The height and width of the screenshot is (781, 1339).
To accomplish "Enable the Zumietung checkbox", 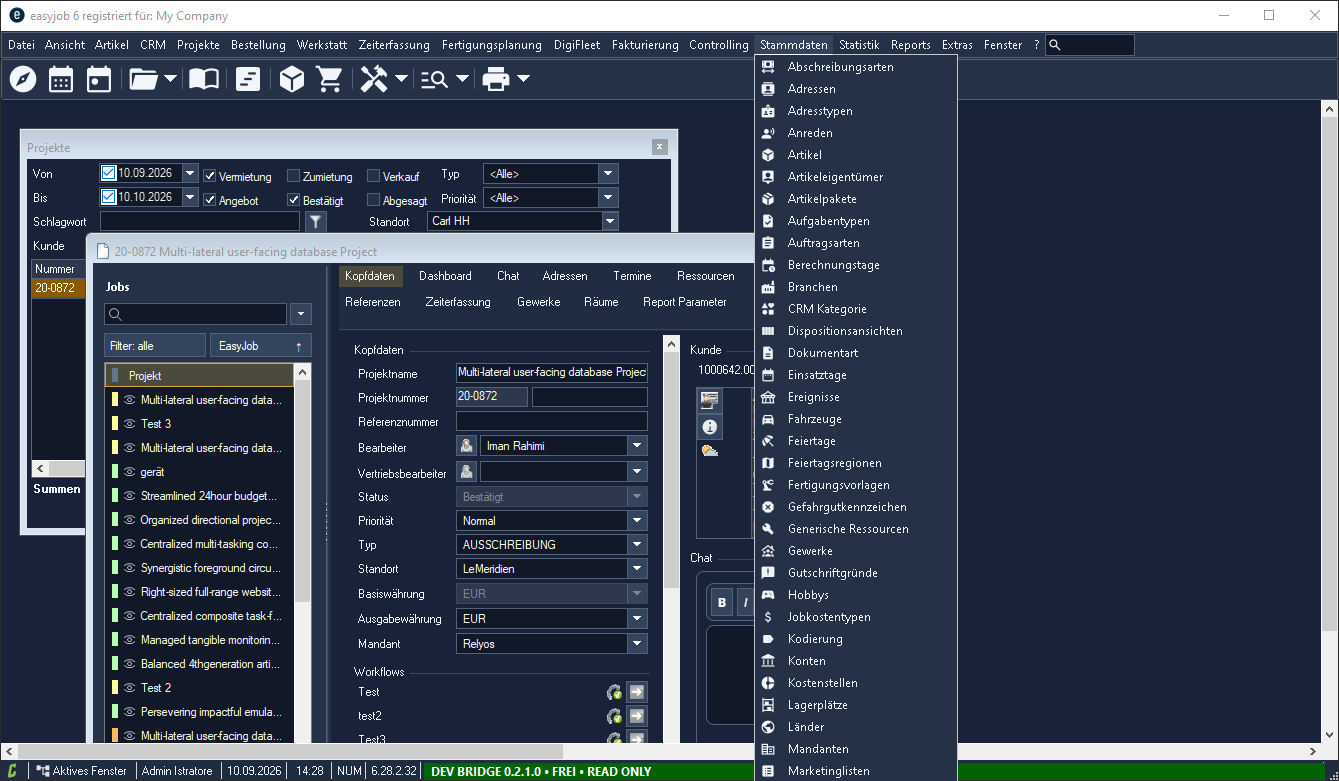I will [294, 176].
